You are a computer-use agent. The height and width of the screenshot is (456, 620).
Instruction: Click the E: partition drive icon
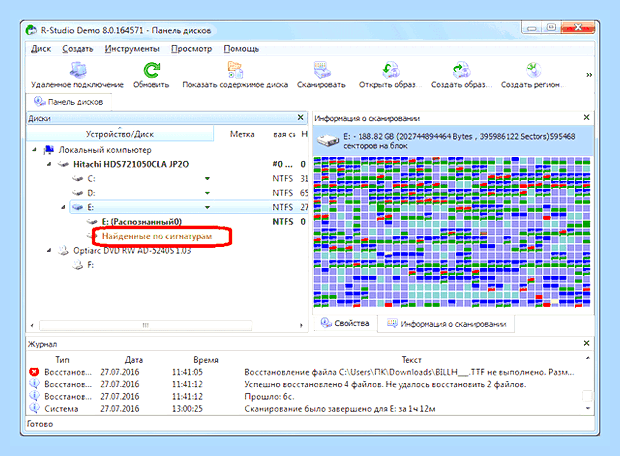point(78,207)
